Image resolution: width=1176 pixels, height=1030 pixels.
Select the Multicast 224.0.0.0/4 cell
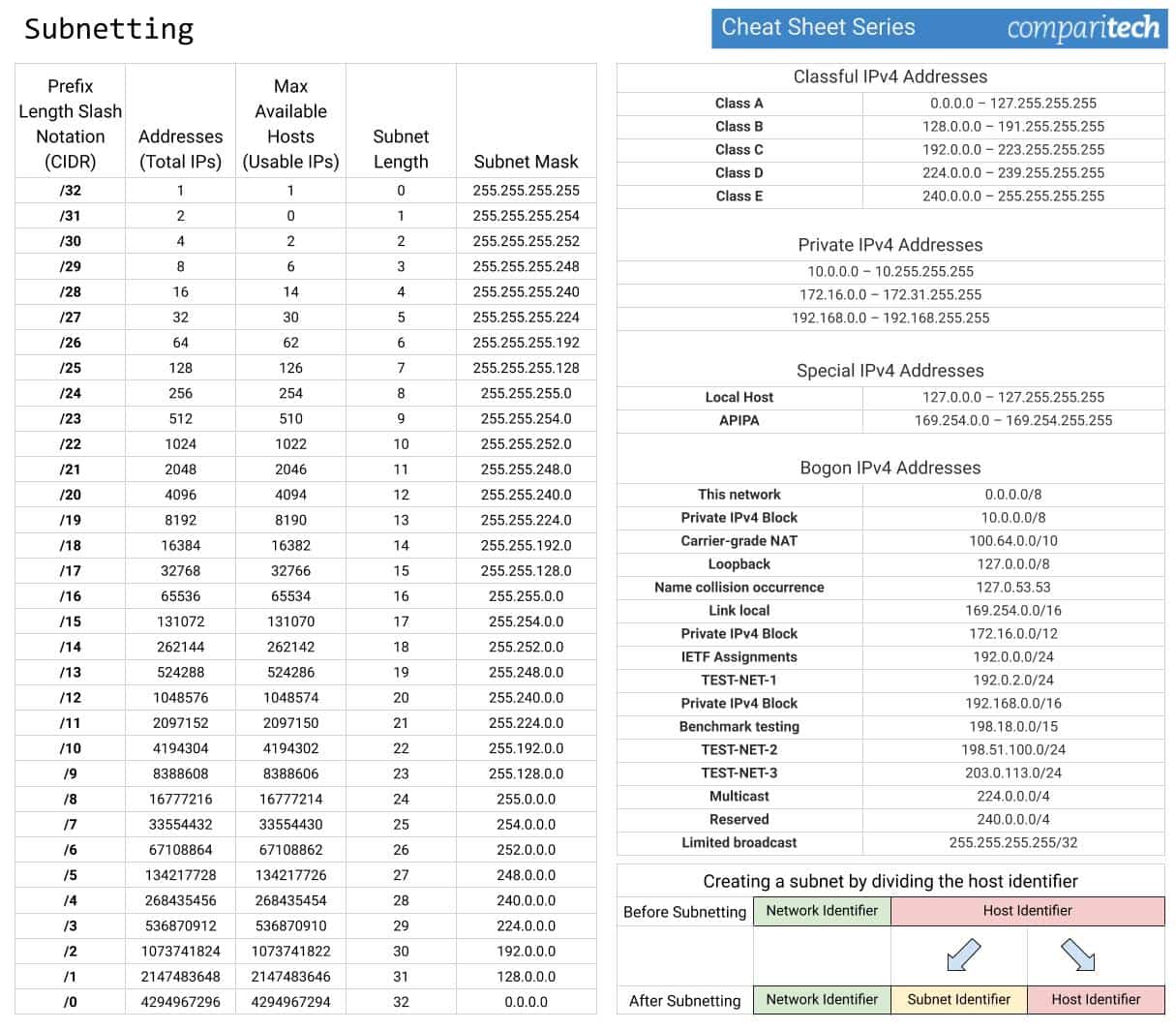coord(1013,796)
